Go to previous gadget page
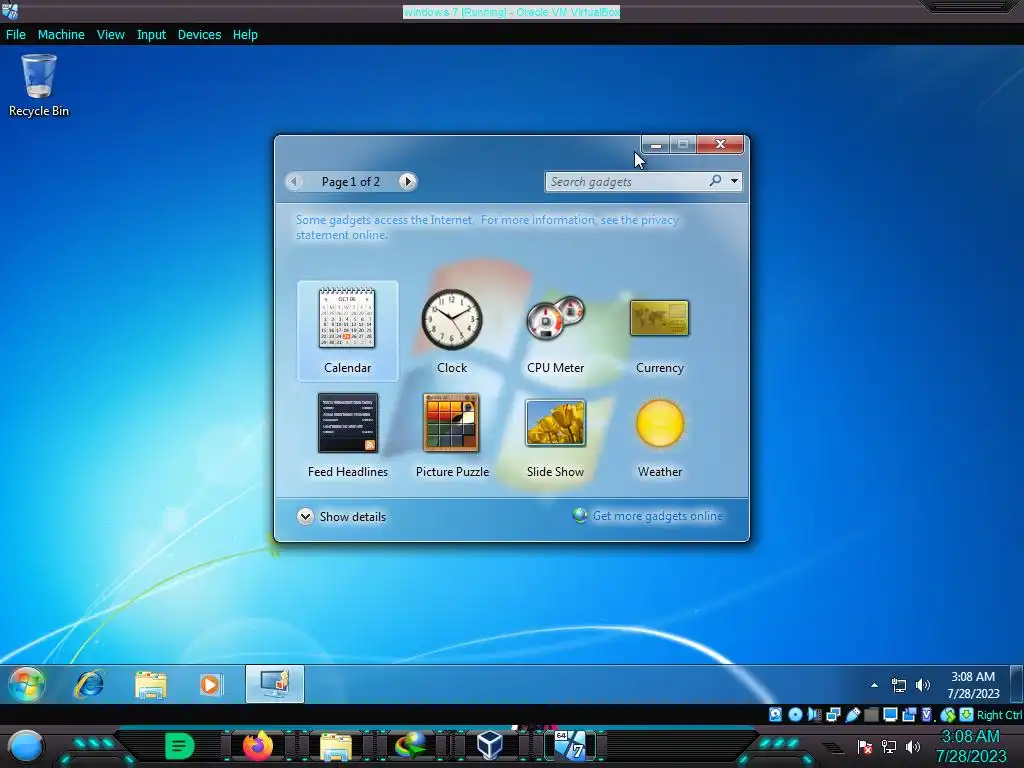 (x=294, y=182)
